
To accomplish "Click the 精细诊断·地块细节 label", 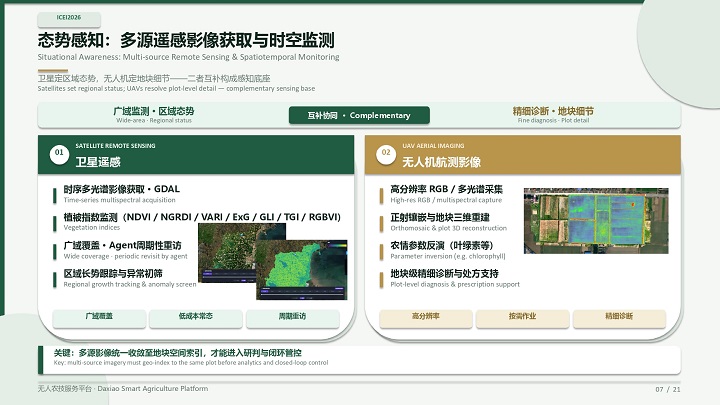I will click(x=553, y=111).
